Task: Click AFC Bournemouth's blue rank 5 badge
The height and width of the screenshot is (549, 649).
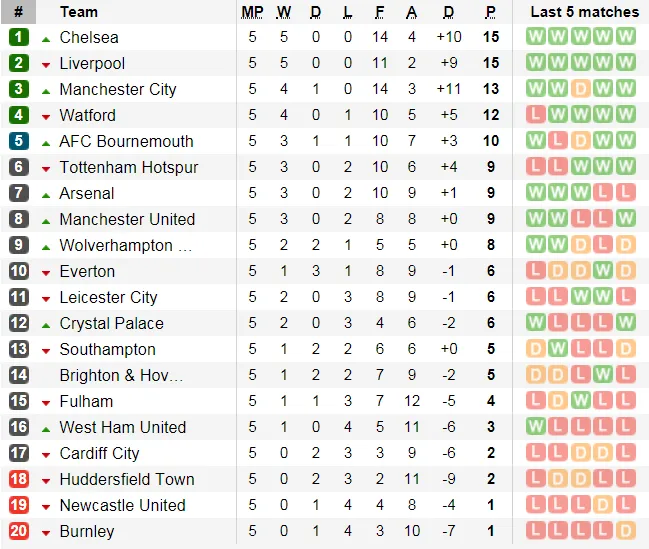Action: [x=19, y=141]
